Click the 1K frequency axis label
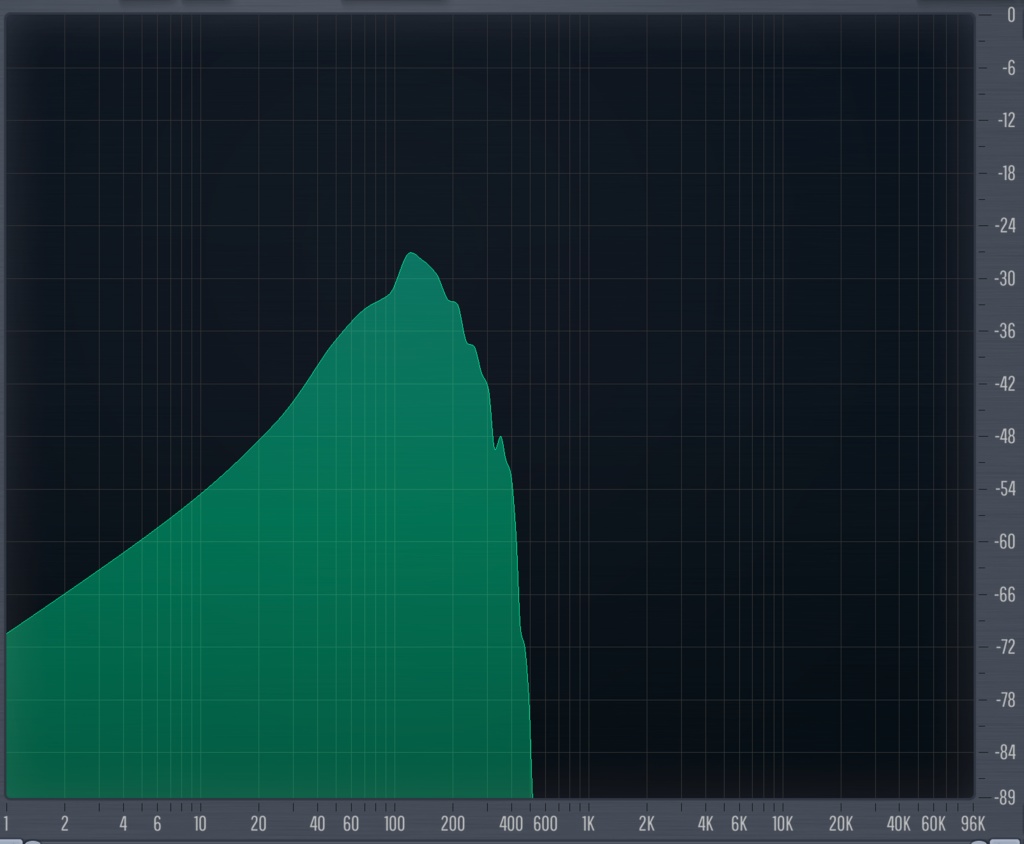 [x=588, y=824]
